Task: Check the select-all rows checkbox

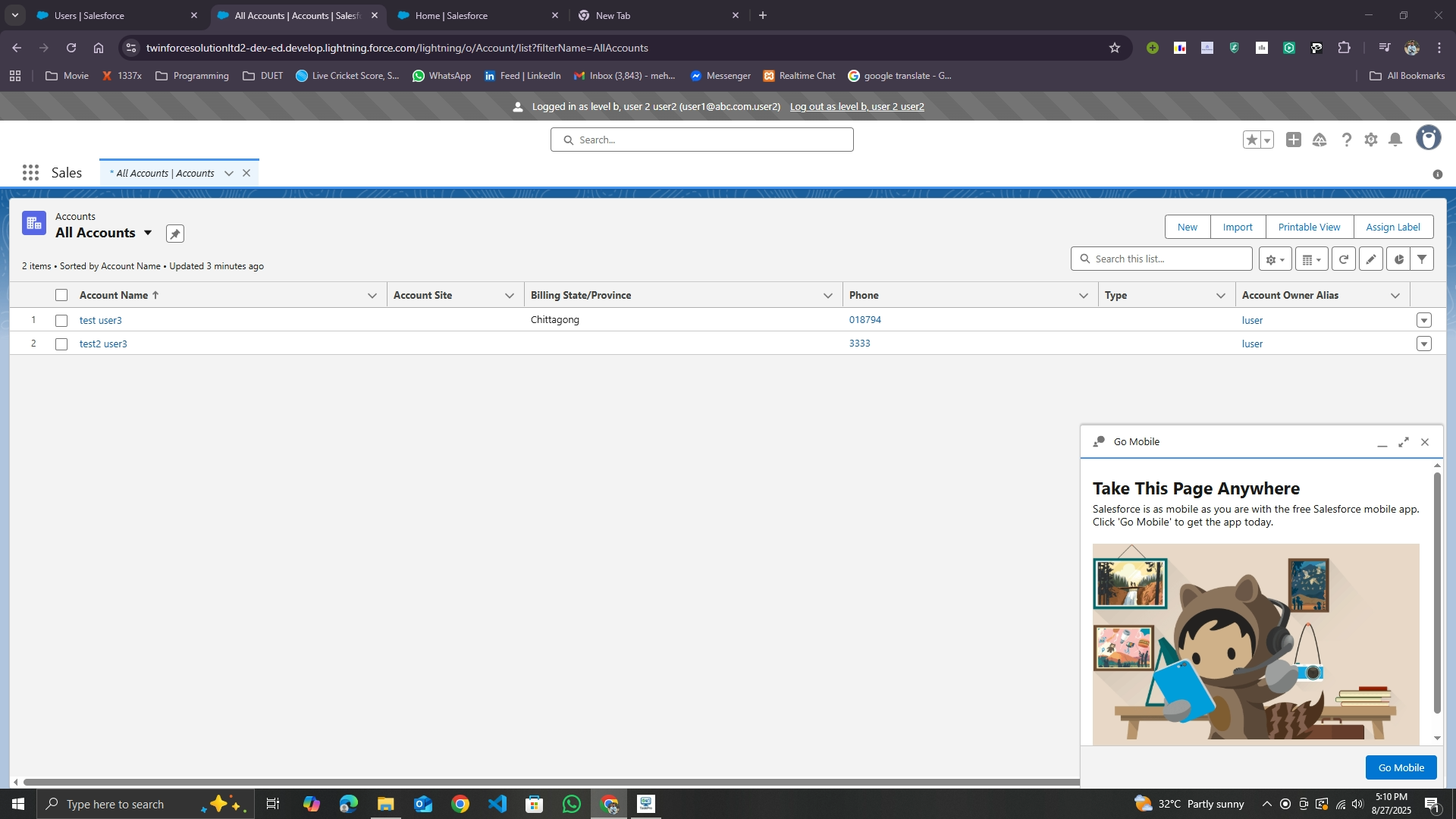Action: click(61, 296)
